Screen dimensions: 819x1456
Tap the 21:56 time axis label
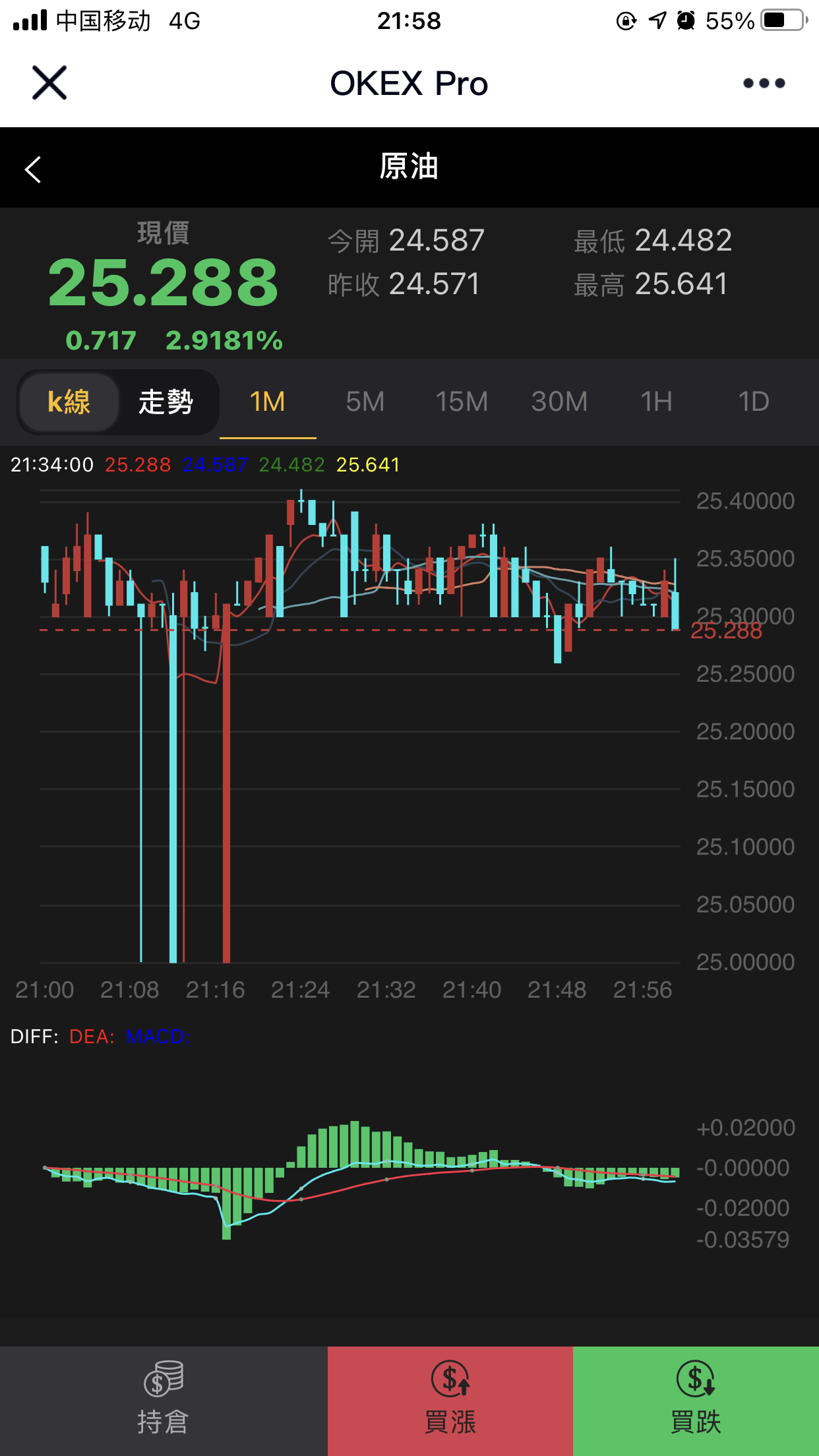click(642, 990)
